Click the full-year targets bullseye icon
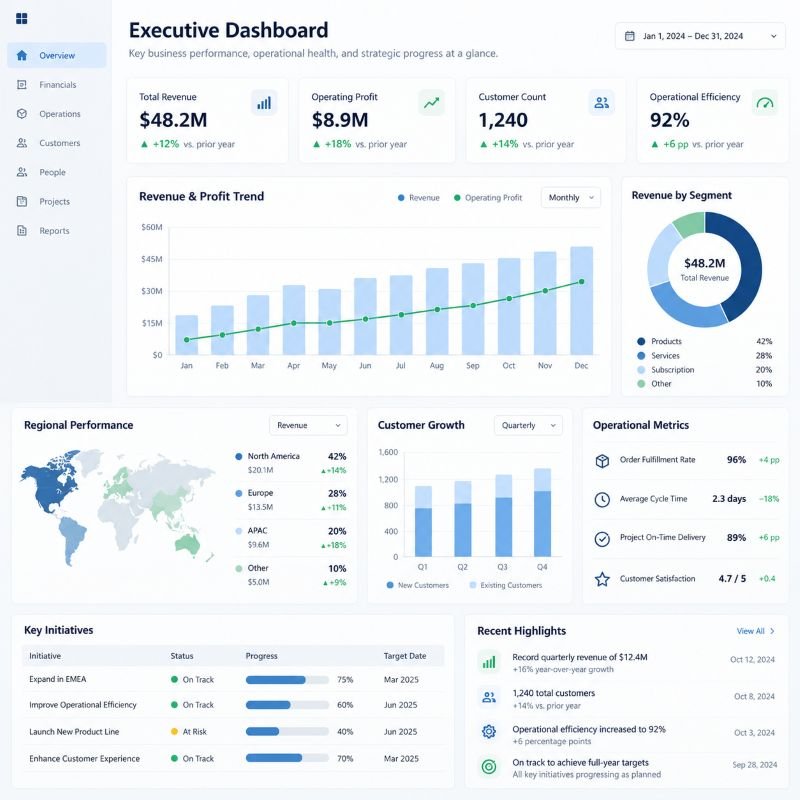Viewport: 800px width, 800px height. pyautogui.click(x=489, y=766)
